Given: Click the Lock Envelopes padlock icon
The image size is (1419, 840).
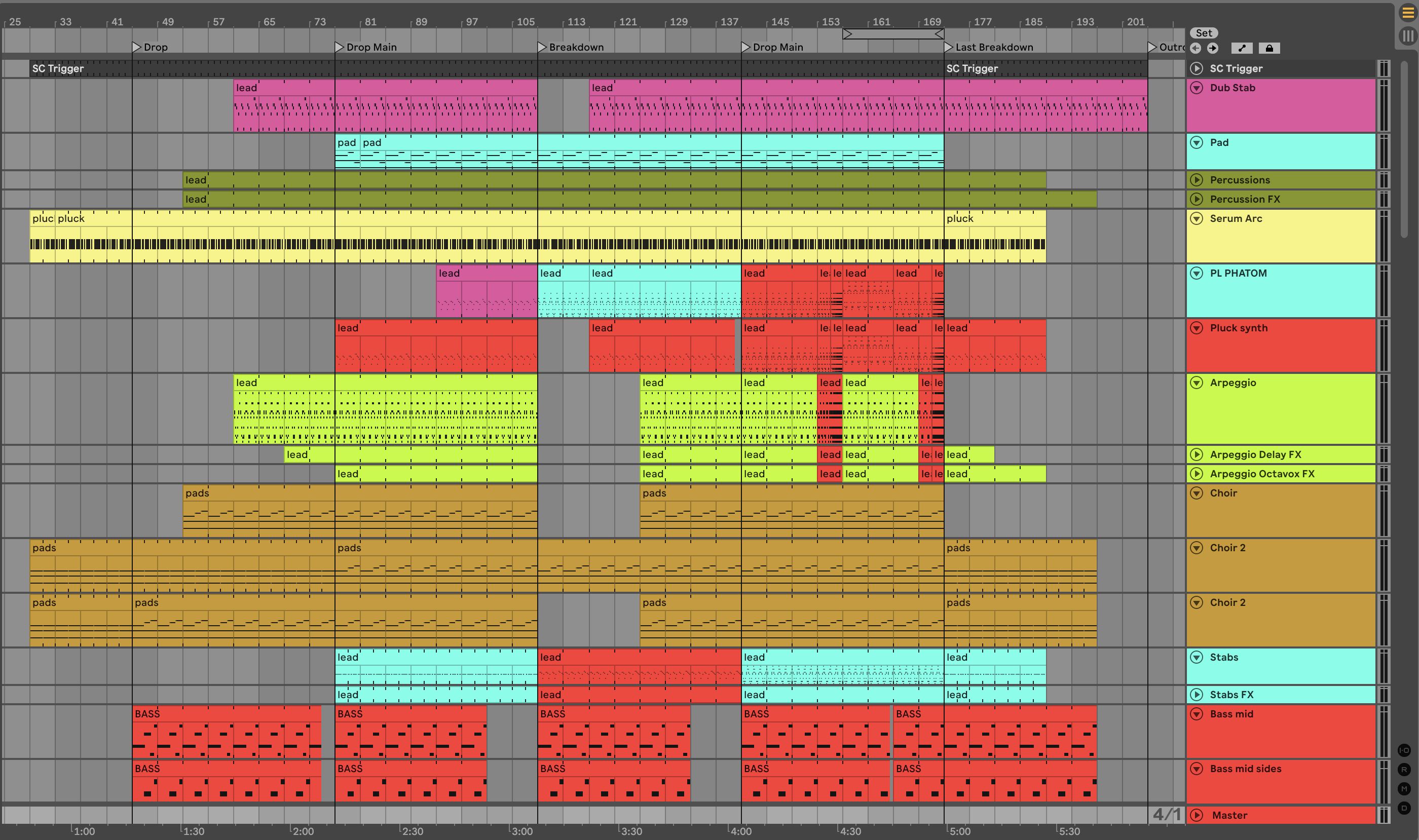Looking at the screenshot, I should tap(1269, 48).
